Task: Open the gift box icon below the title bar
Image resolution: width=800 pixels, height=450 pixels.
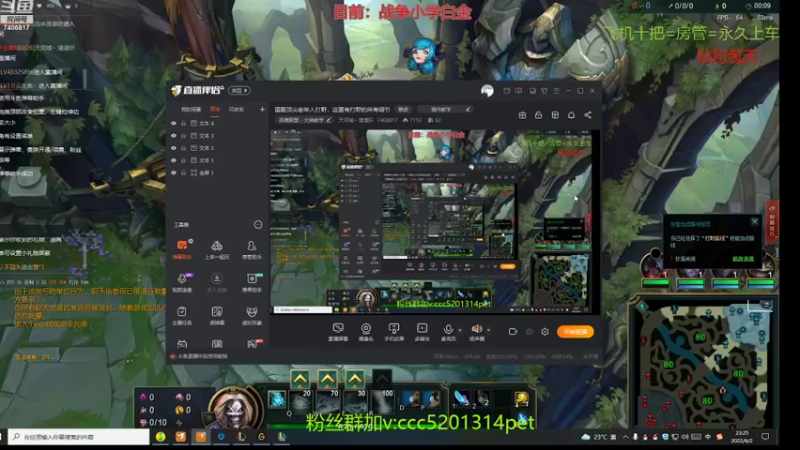Action: 522,115
